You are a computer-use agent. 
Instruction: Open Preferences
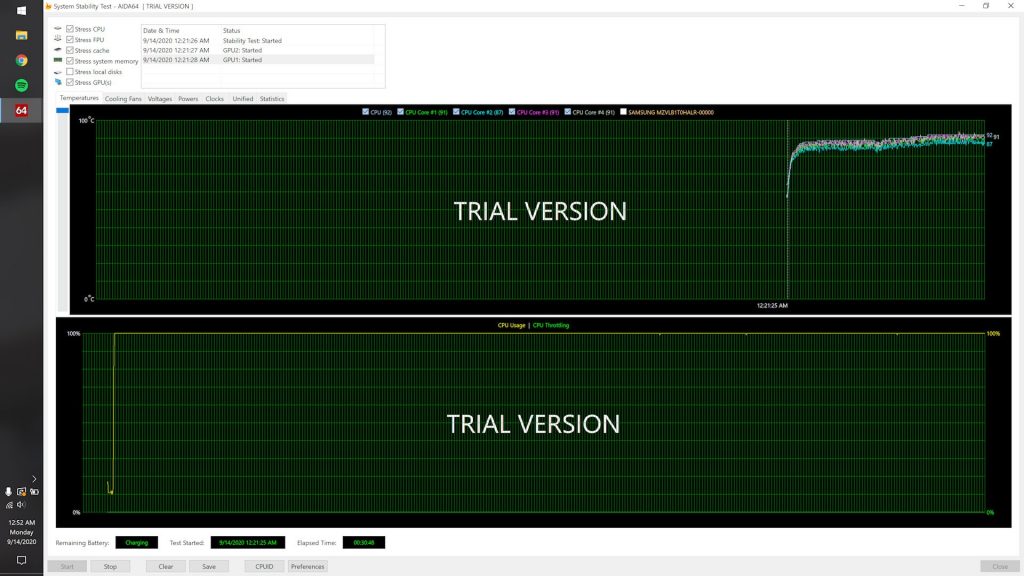(308, 566)
